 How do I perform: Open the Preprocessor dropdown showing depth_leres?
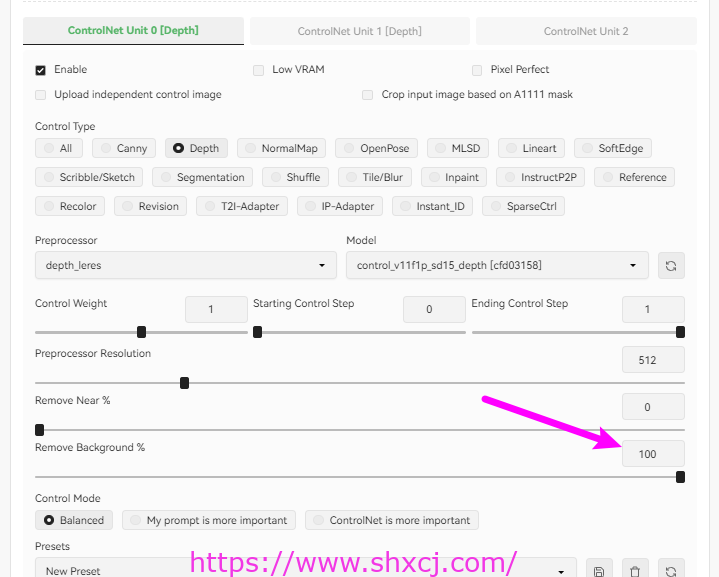click(x=186, y=265)
